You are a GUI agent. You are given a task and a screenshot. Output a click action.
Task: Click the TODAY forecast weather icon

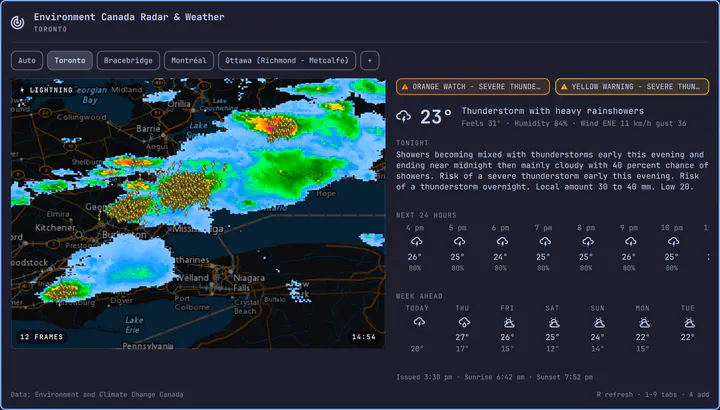tap(418, 322)
